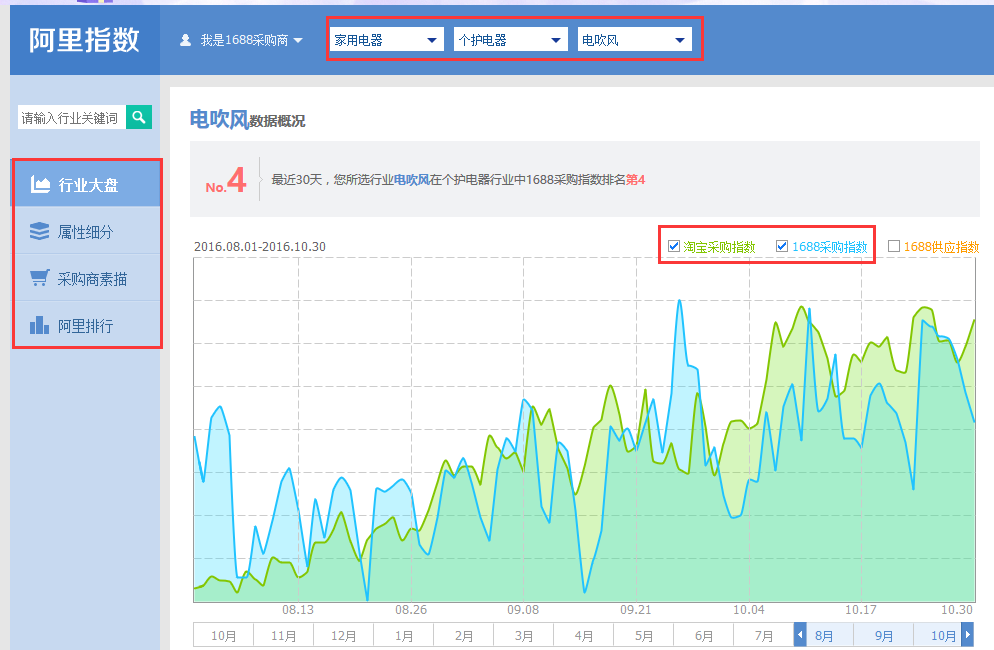
Task: Open the 个护电器 subcategory dropdown
Action: pyautogui.click(x=510, y=40)
